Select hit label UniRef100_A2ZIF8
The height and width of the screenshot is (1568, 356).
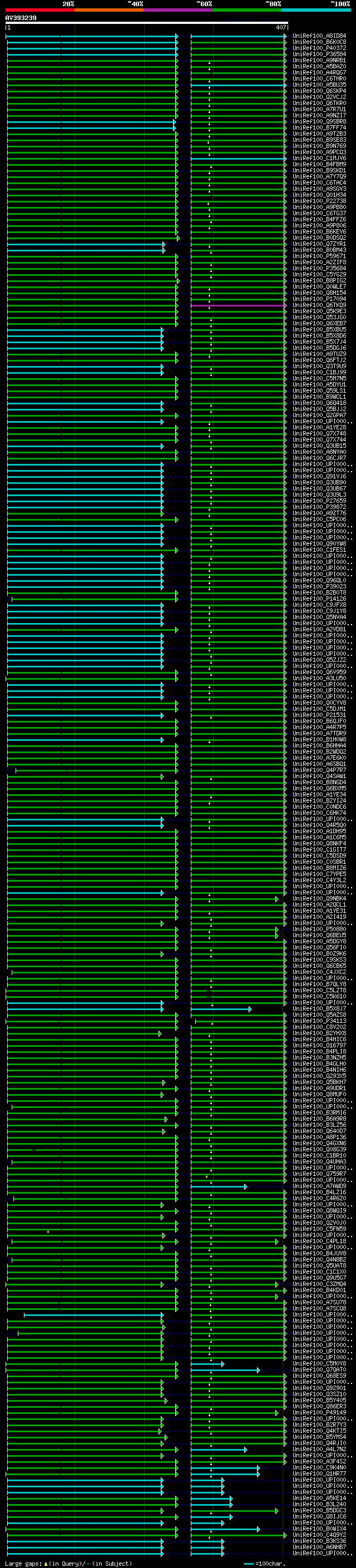[x=319, y=263]
